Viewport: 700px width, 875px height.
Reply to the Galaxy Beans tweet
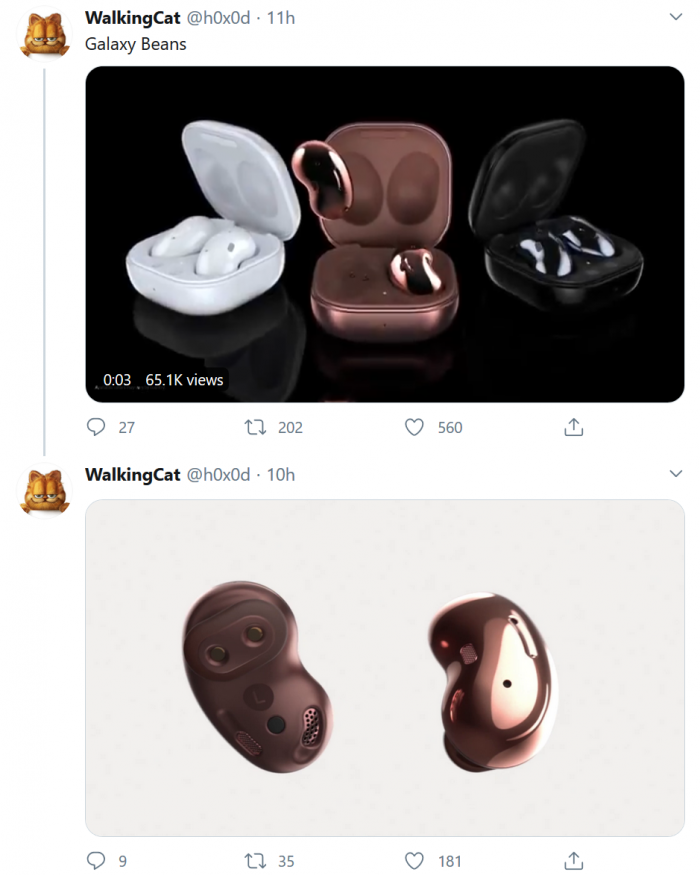95,427
